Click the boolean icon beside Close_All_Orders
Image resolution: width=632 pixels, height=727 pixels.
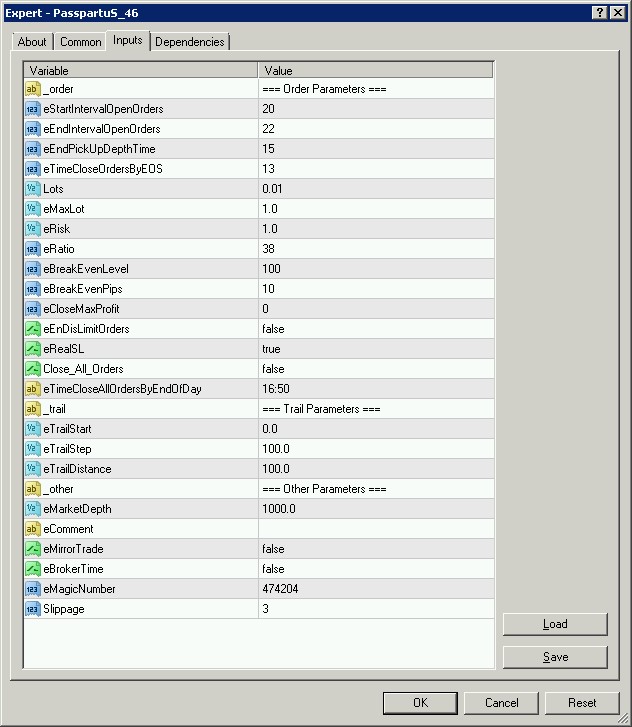[32, 369]
